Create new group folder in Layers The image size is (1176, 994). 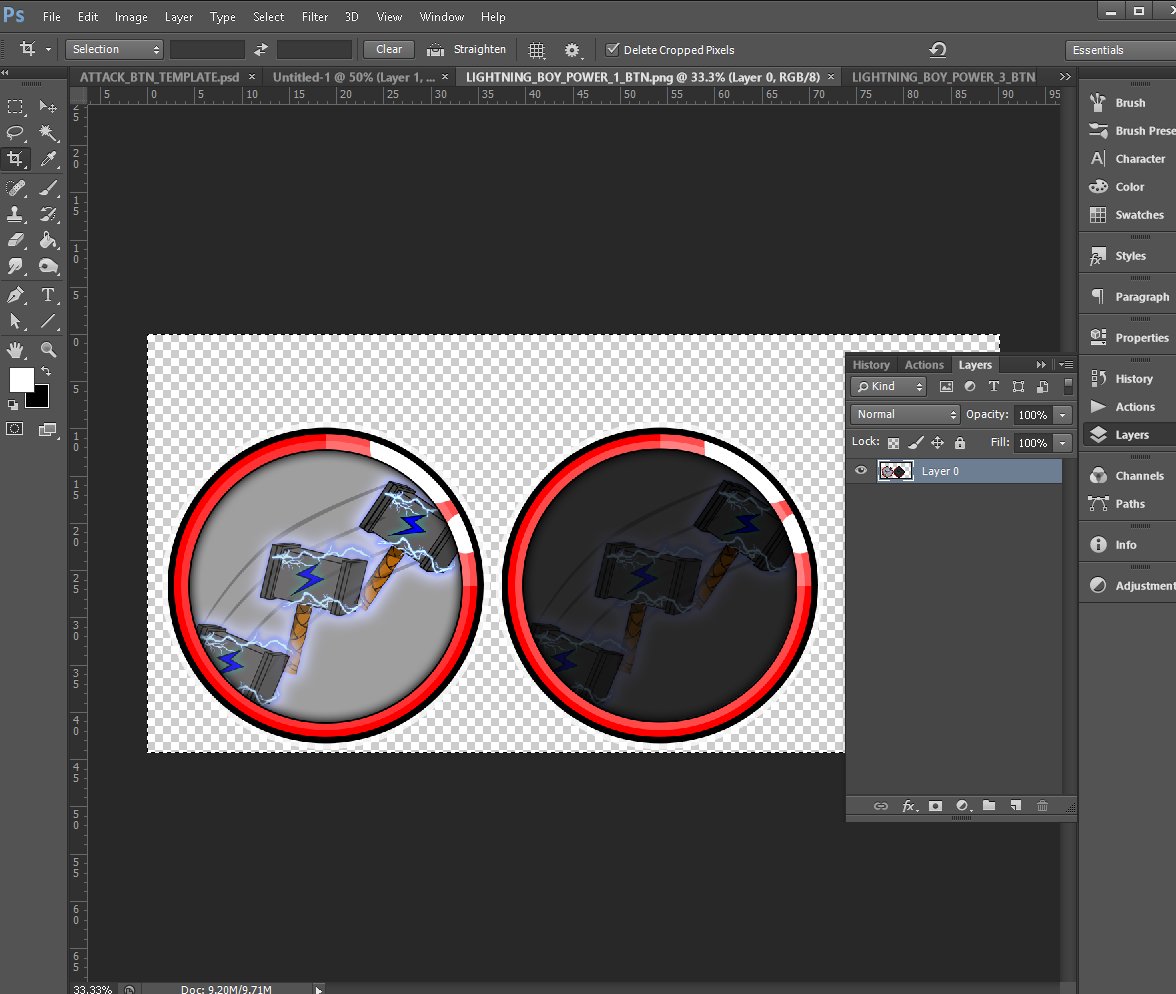pos(989,806)
